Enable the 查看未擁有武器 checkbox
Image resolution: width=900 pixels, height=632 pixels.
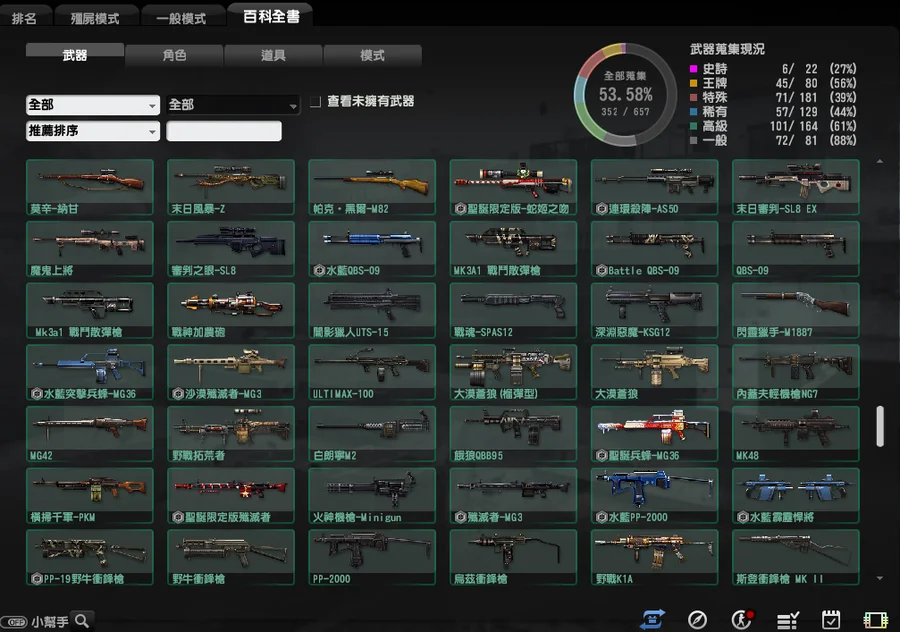pos(315,102)
